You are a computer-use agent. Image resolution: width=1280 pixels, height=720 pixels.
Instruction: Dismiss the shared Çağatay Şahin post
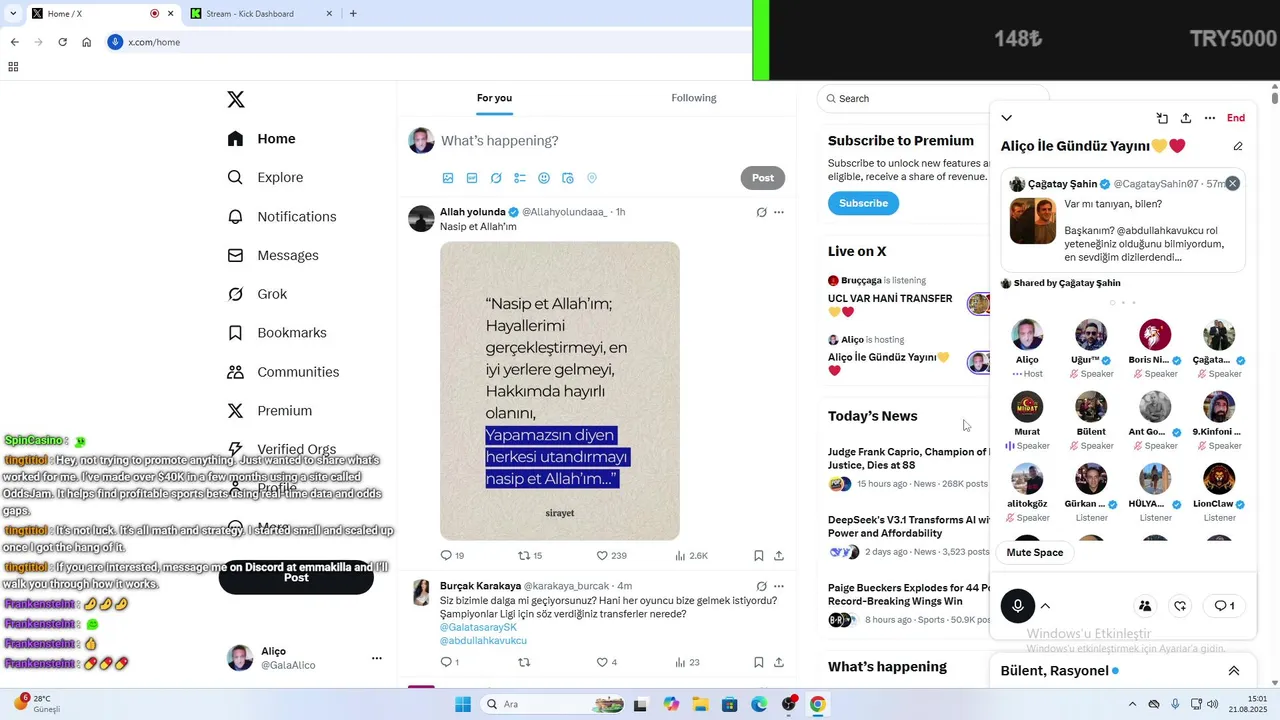pos(1232,183)
